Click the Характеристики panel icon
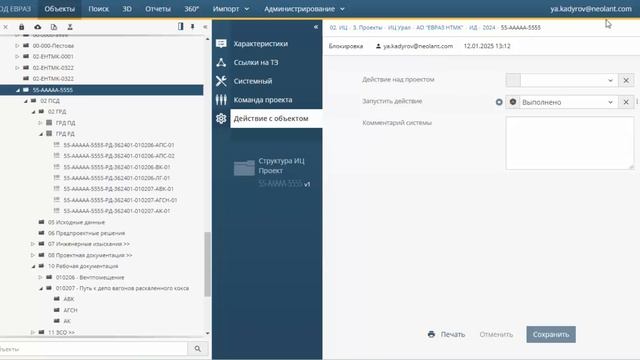This screenshot has height=360, width=640. tap(221, 44)
